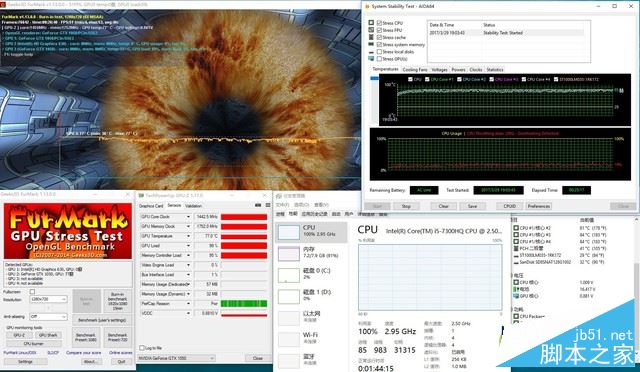Open the GPU Core Clock sensor dropdown

[x=188, y=217]
